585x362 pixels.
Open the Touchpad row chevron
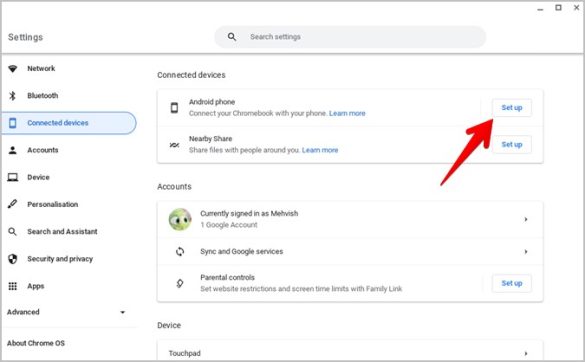[x=526, y=353]
